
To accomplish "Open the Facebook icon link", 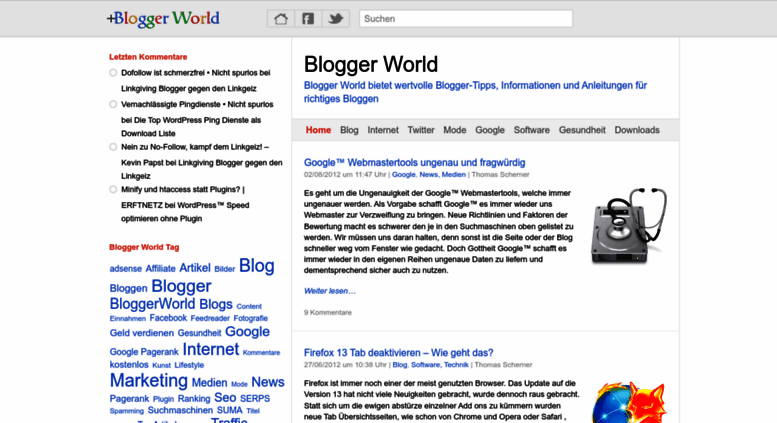I will (308, 19).
